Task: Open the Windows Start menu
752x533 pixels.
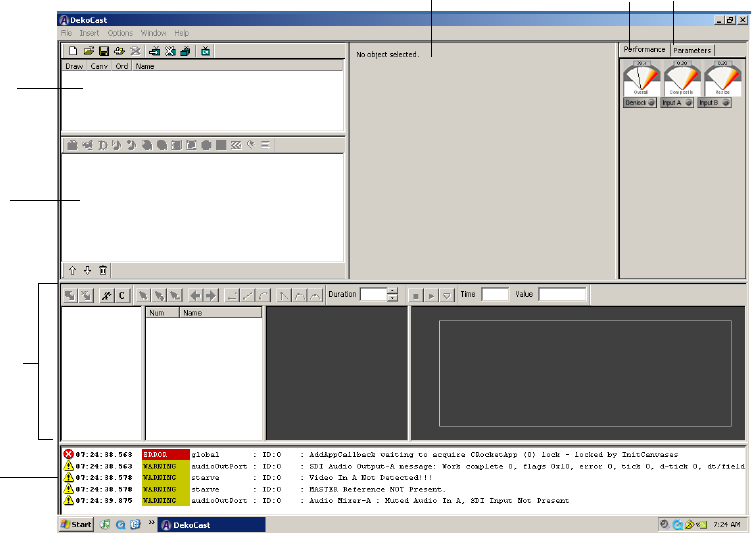Action: pyautogui.click(x=76, y=524)
